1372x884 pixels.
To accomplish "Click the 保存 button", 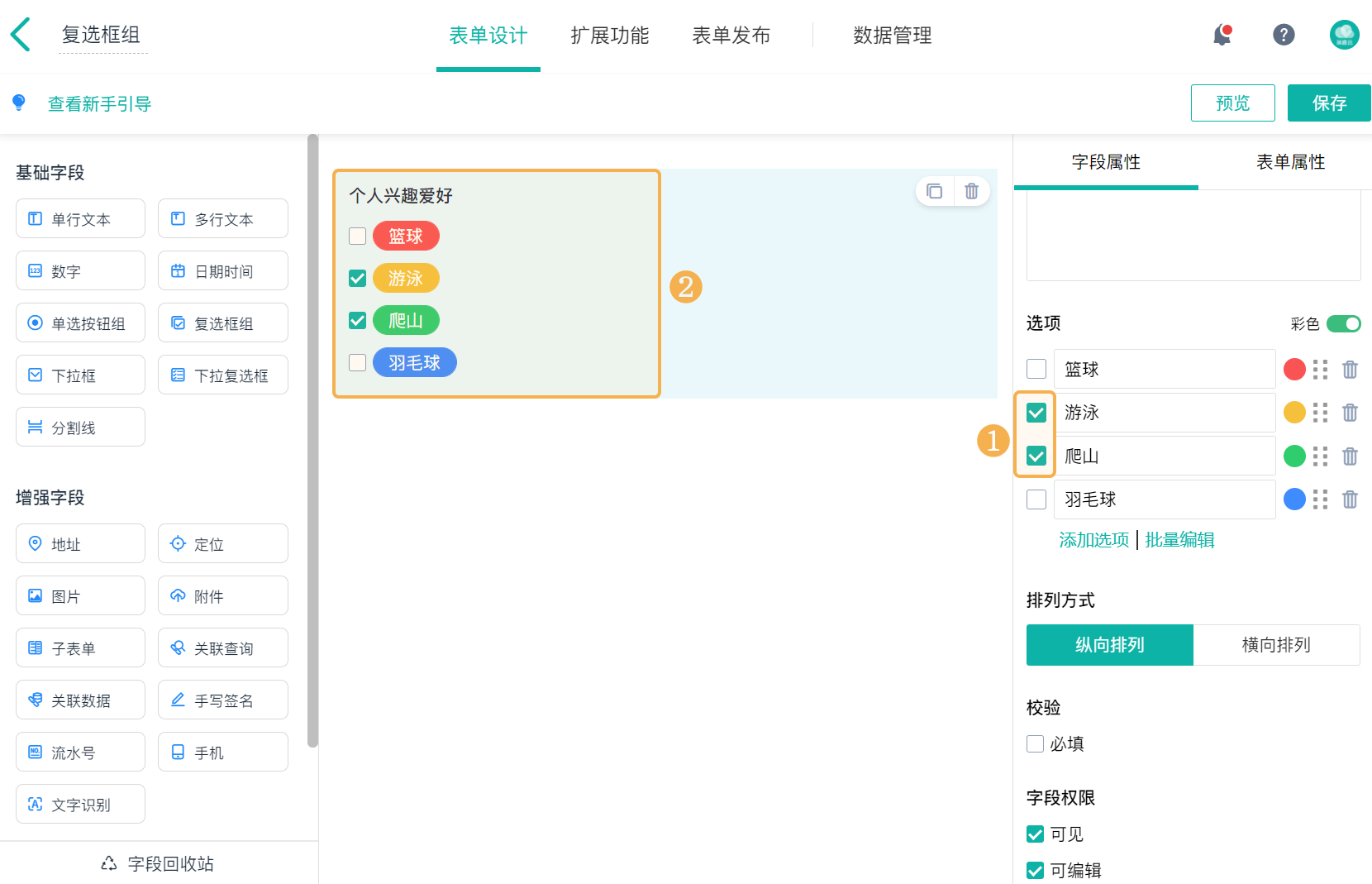I will pos(1329,103).
